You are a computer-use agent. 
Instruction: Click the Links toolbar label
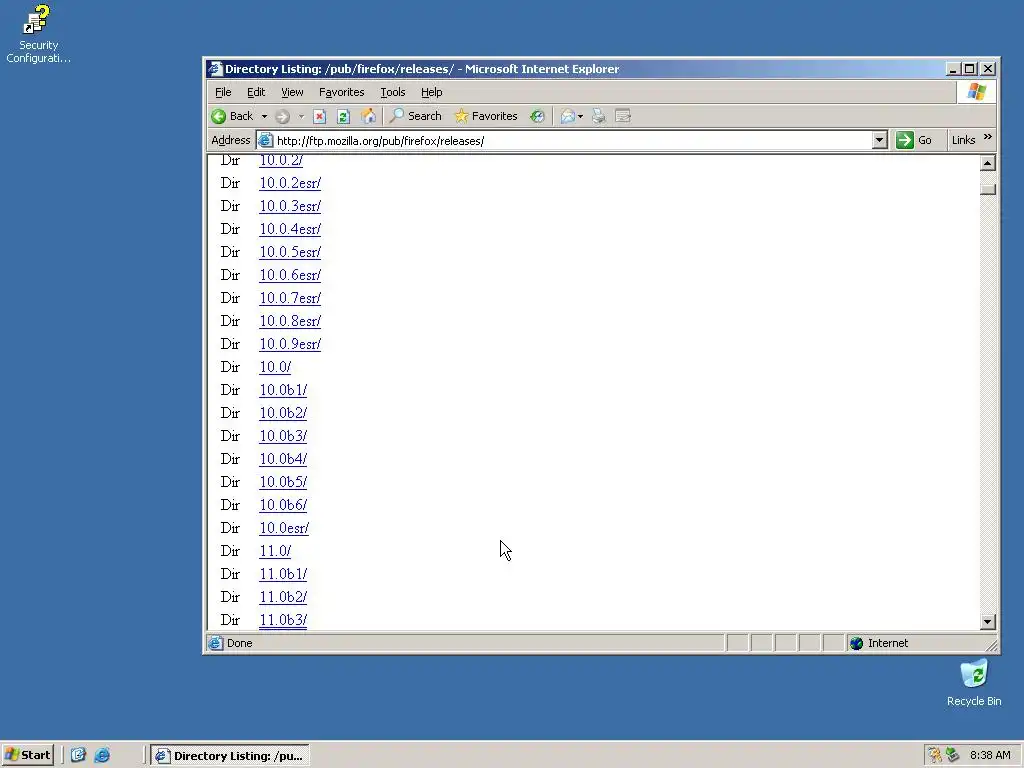click(x=963, y=140)
